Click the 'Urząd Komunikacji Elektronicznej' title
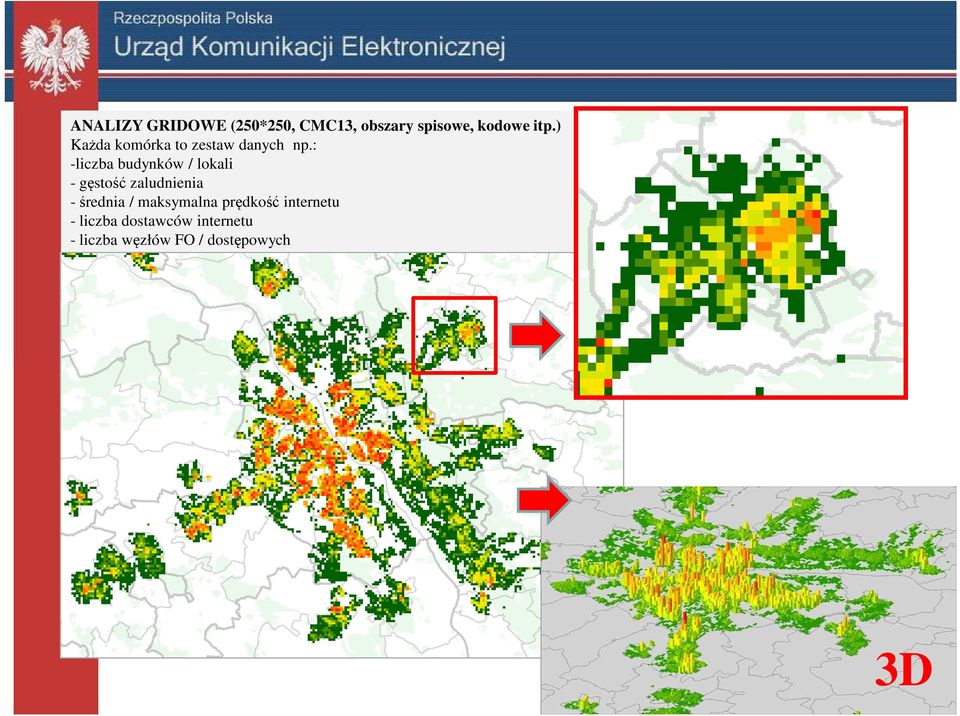The width and height of the screenshot is (960, 716). pos(310,47)
